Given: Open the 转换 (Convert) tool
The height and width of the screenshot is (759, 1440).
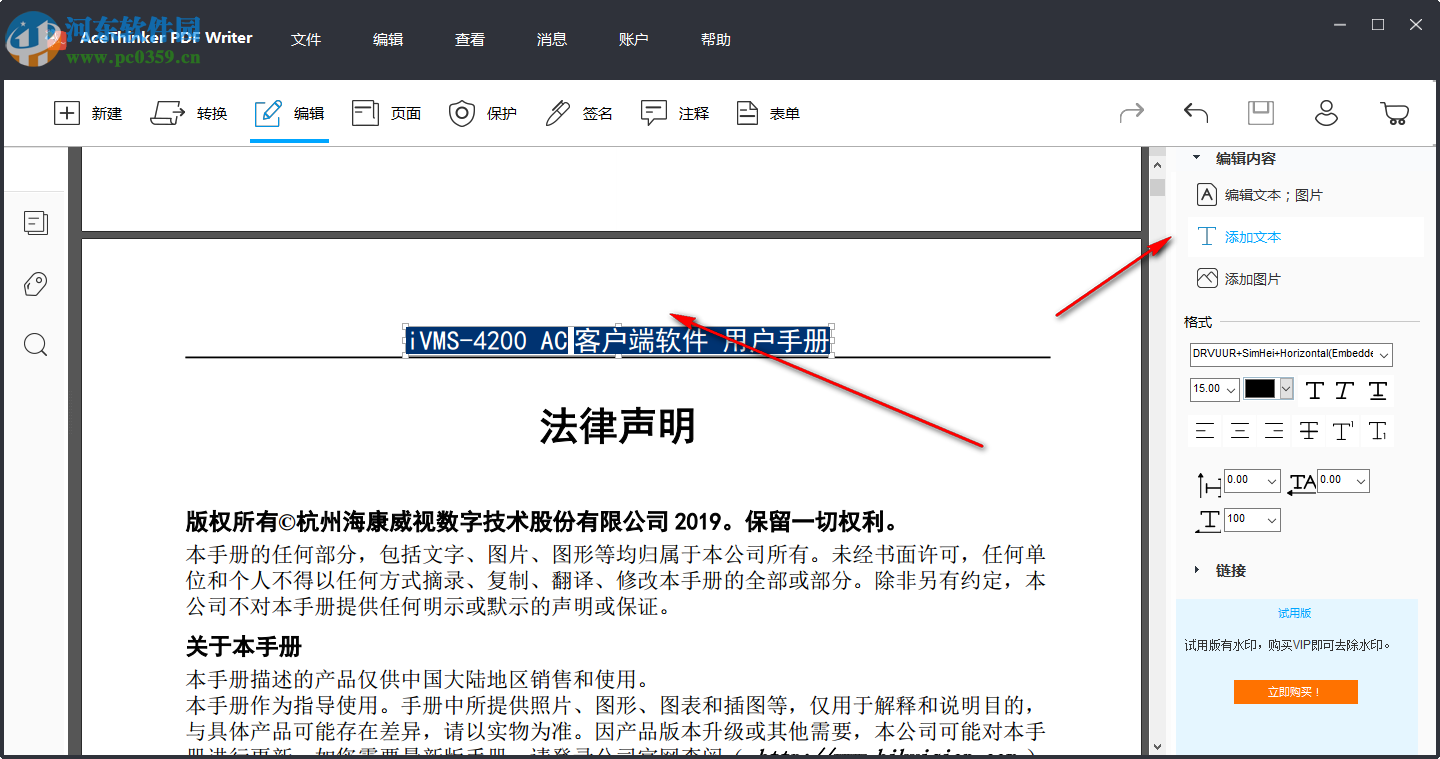Looking at the screenshot, I should point(189,113).
